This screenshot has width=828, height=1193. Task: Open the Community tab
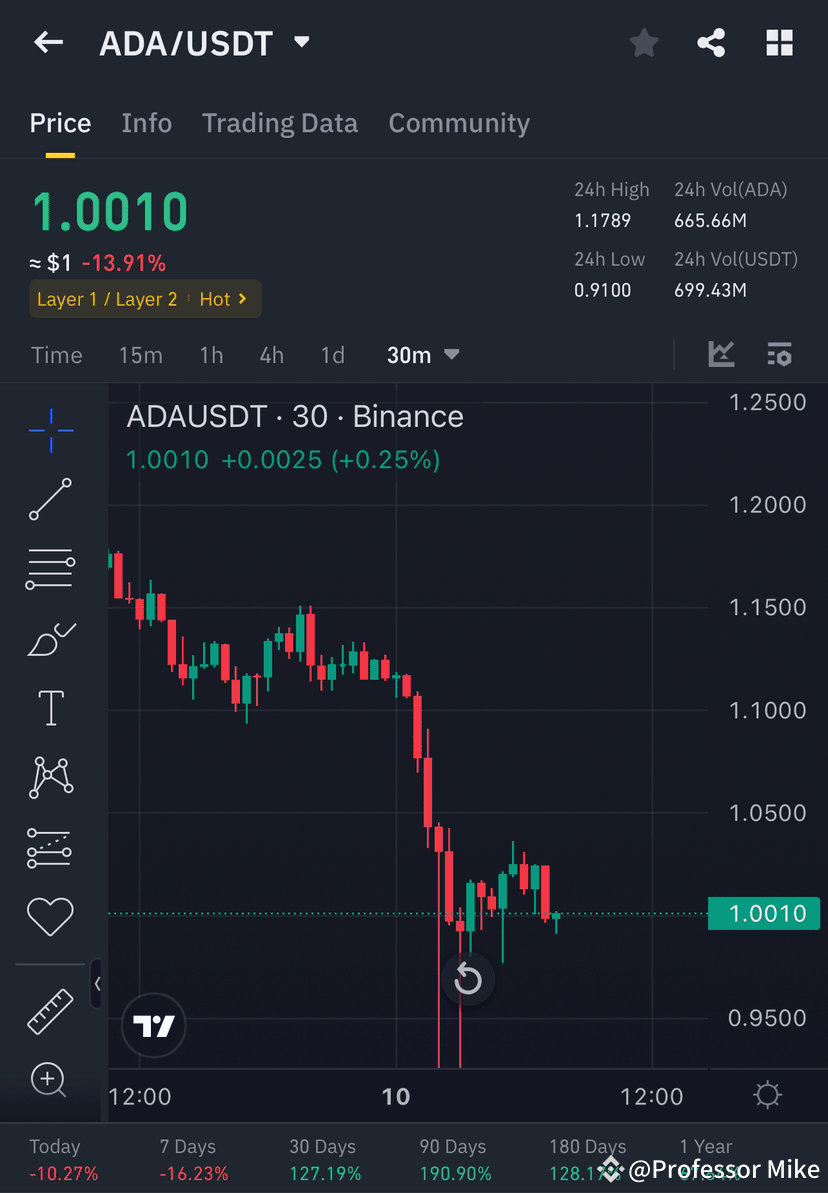tap(459, 122)
